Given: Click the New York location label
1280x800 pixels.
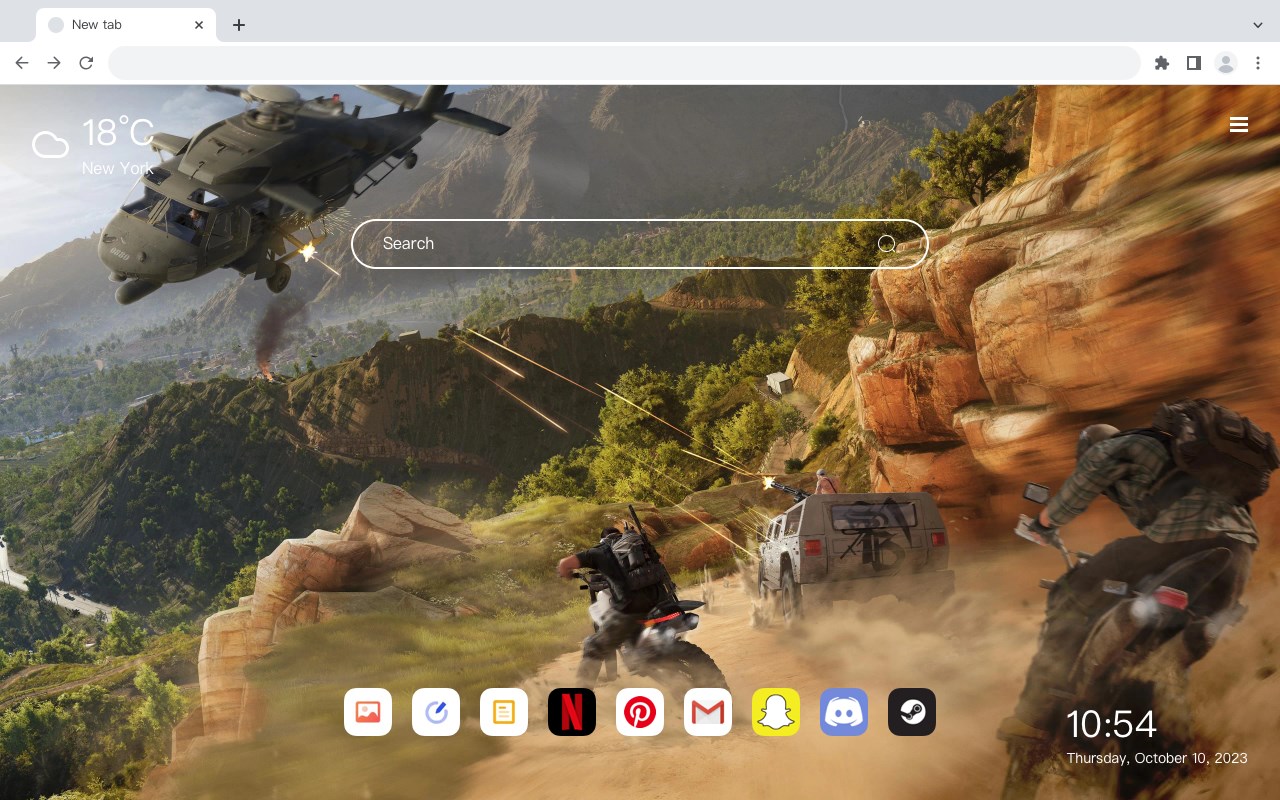Looking at the screenshot, I should click(118, 168).
